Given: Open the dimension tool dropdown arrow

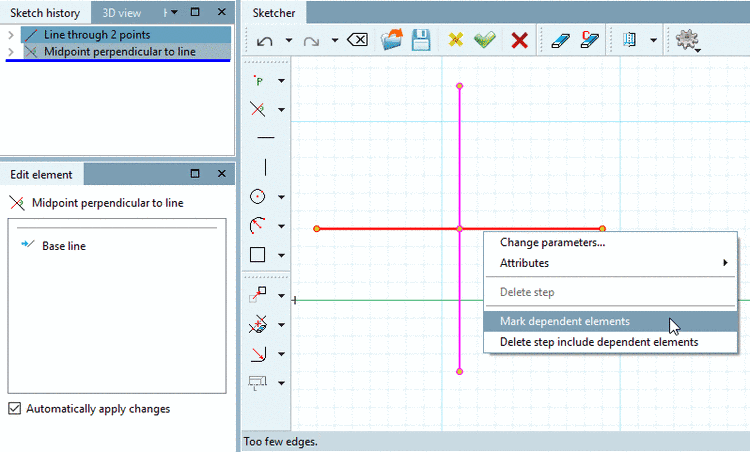Looking at the screenshot, I should (x=281, y=383).
